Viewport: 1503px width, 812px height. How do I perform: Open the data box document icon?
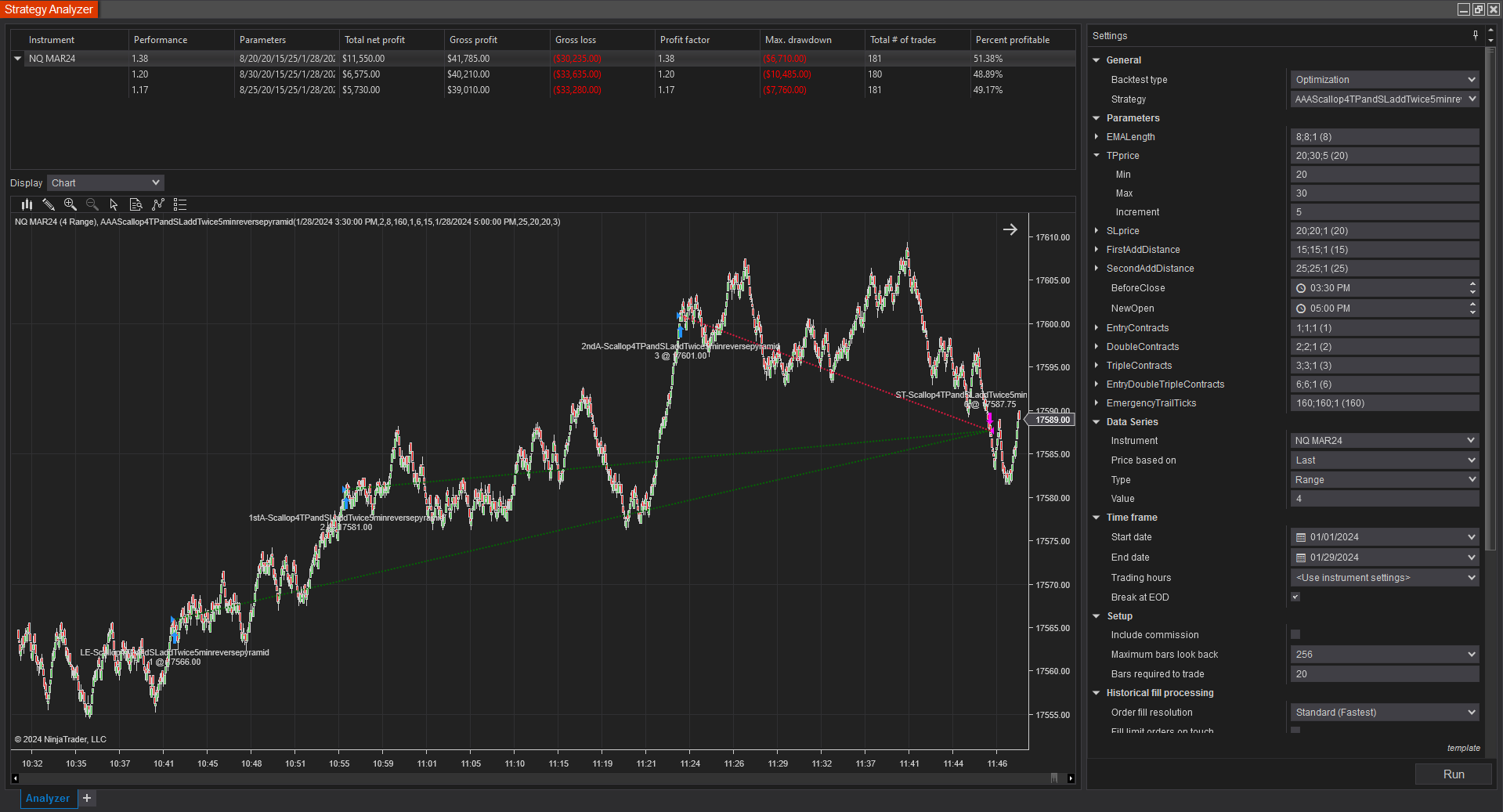pos(136,204)
